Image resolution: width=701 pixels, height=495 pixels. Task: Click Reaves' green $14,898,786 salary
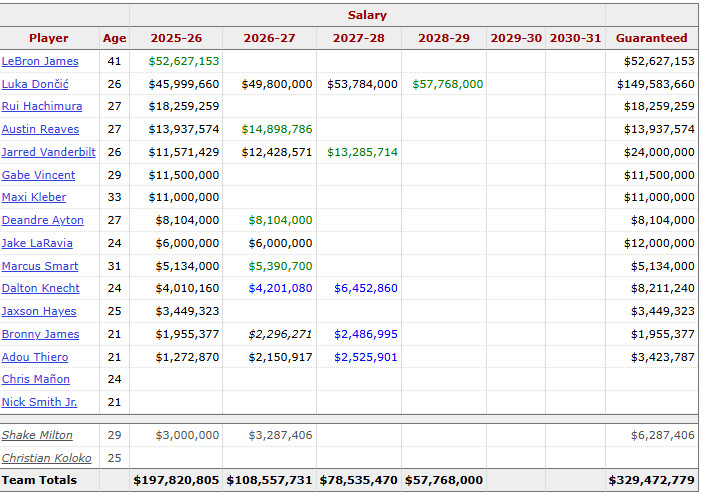point(277,129)
